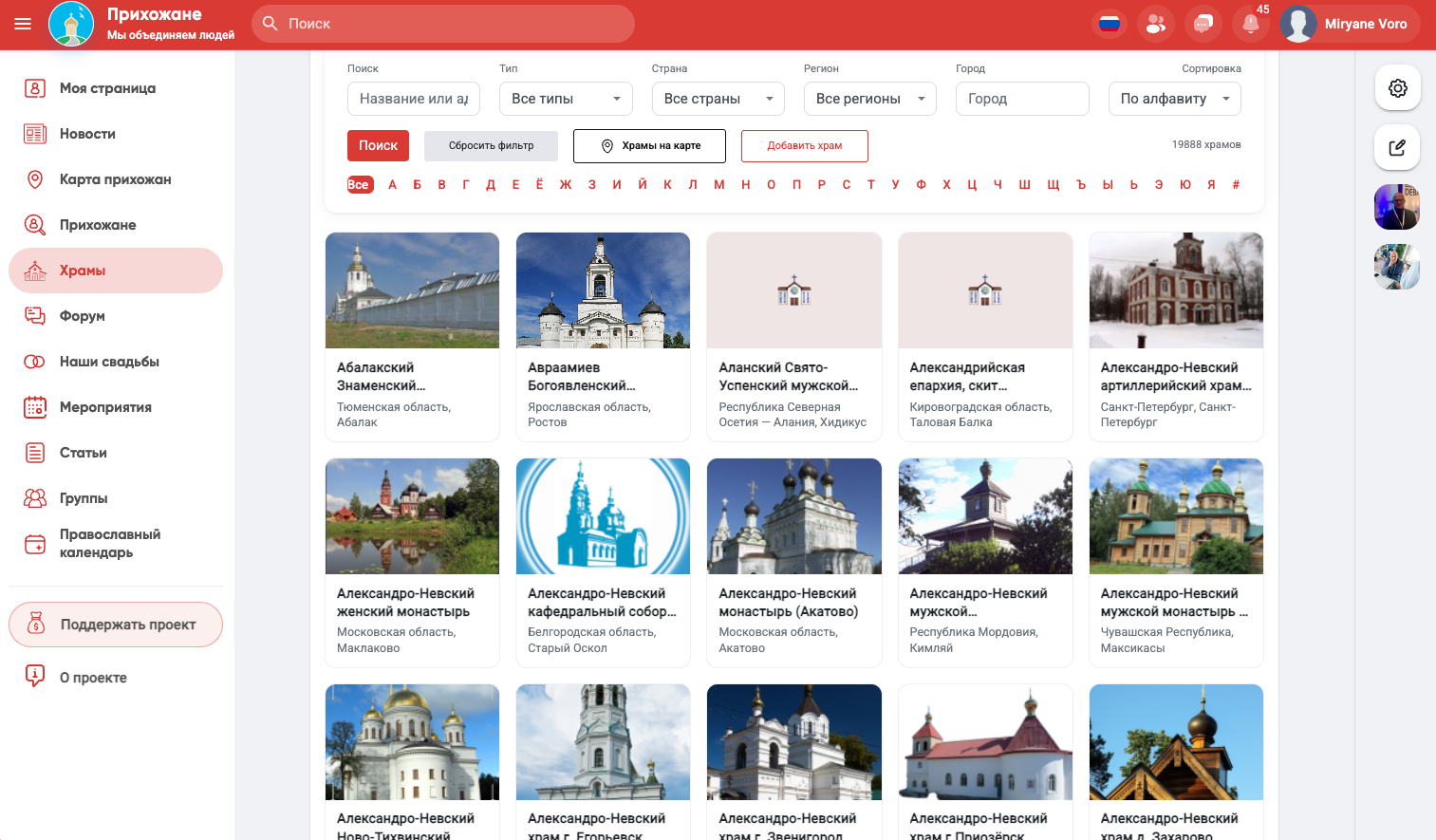
Task: Click the Город input field
Action: pyautogui.click(x=1022, y=99)
